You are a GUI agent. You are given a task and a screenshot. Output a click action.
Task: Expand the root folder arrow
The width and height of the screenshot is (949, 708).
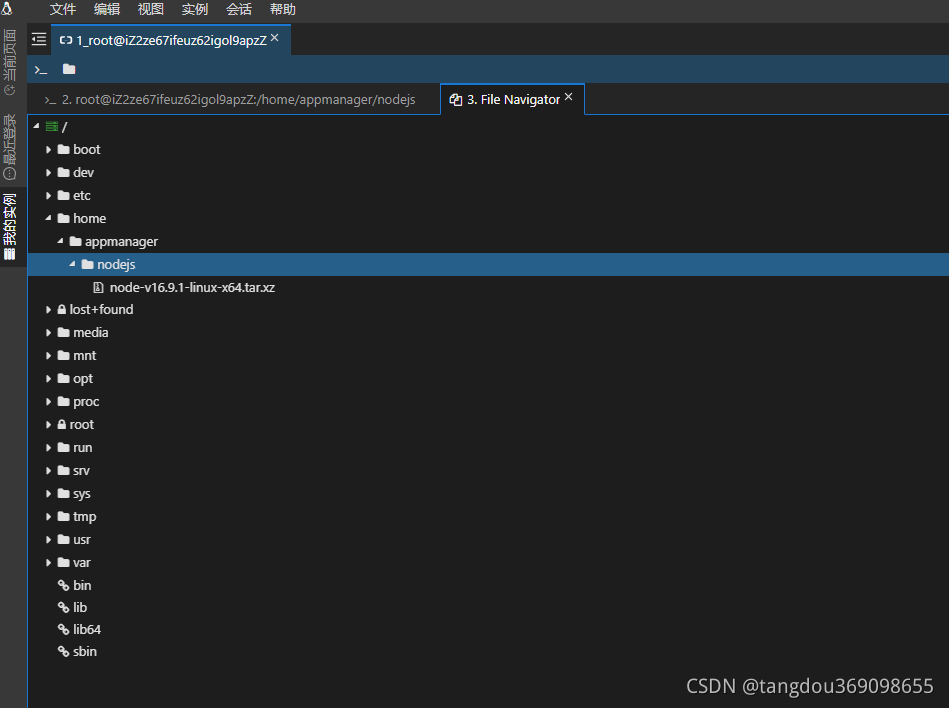(x=48, y=424)
